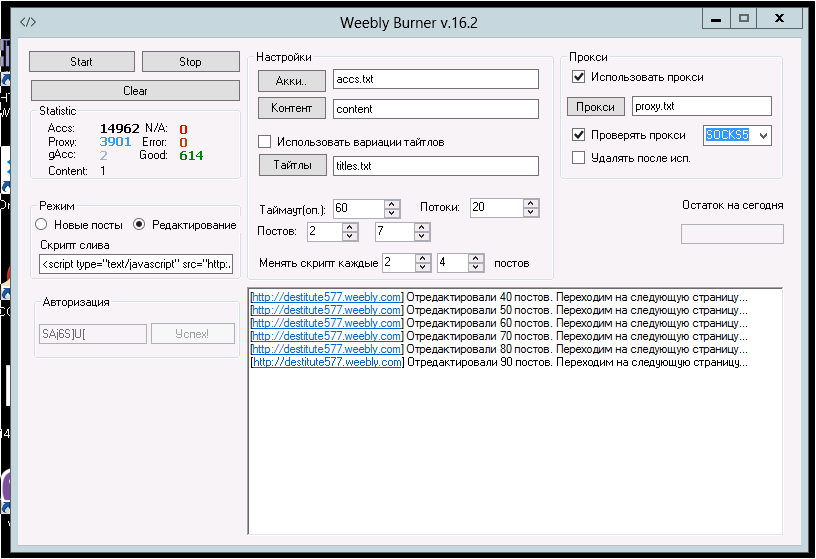Screen dimensions: 816x559
Task: Click the gAcc count value 2
Action: click(x=104, y=155)
